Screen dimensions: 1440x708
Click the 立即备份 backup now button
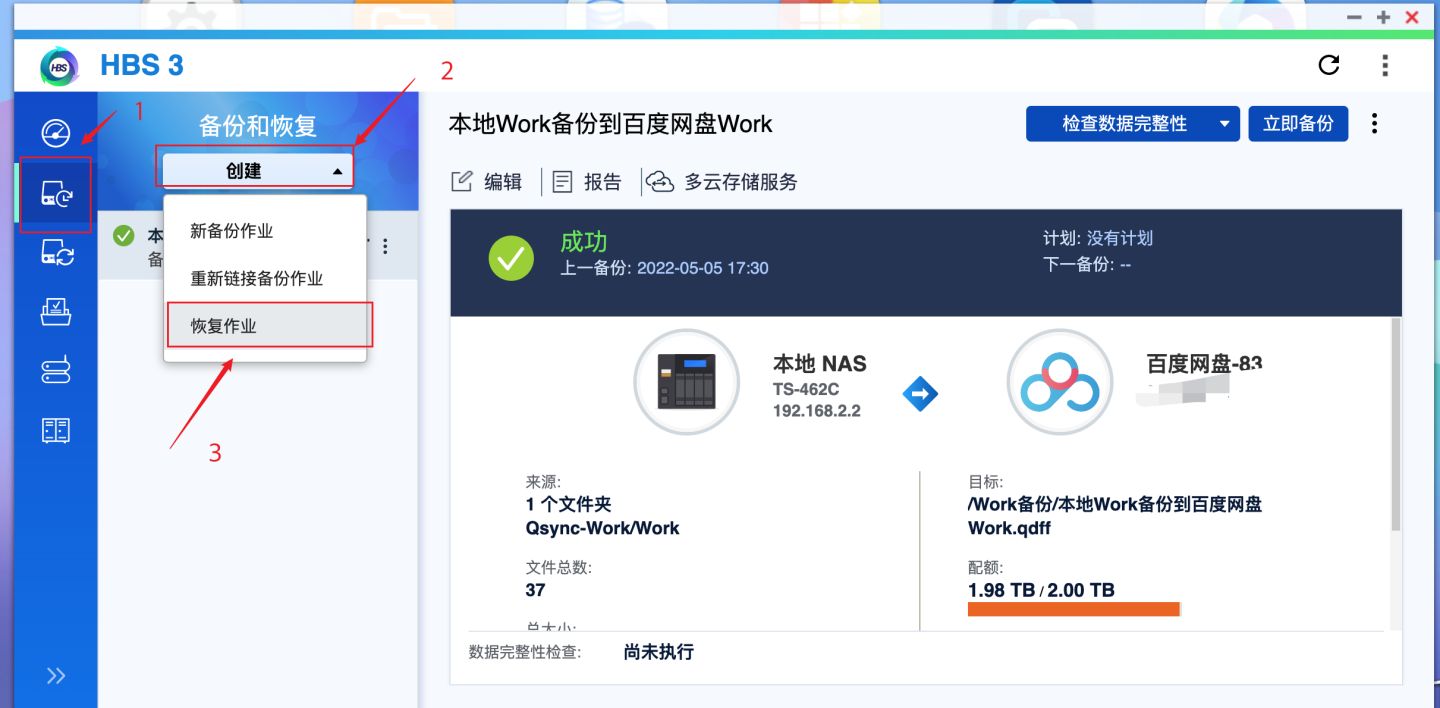(x=1298, y=123)
